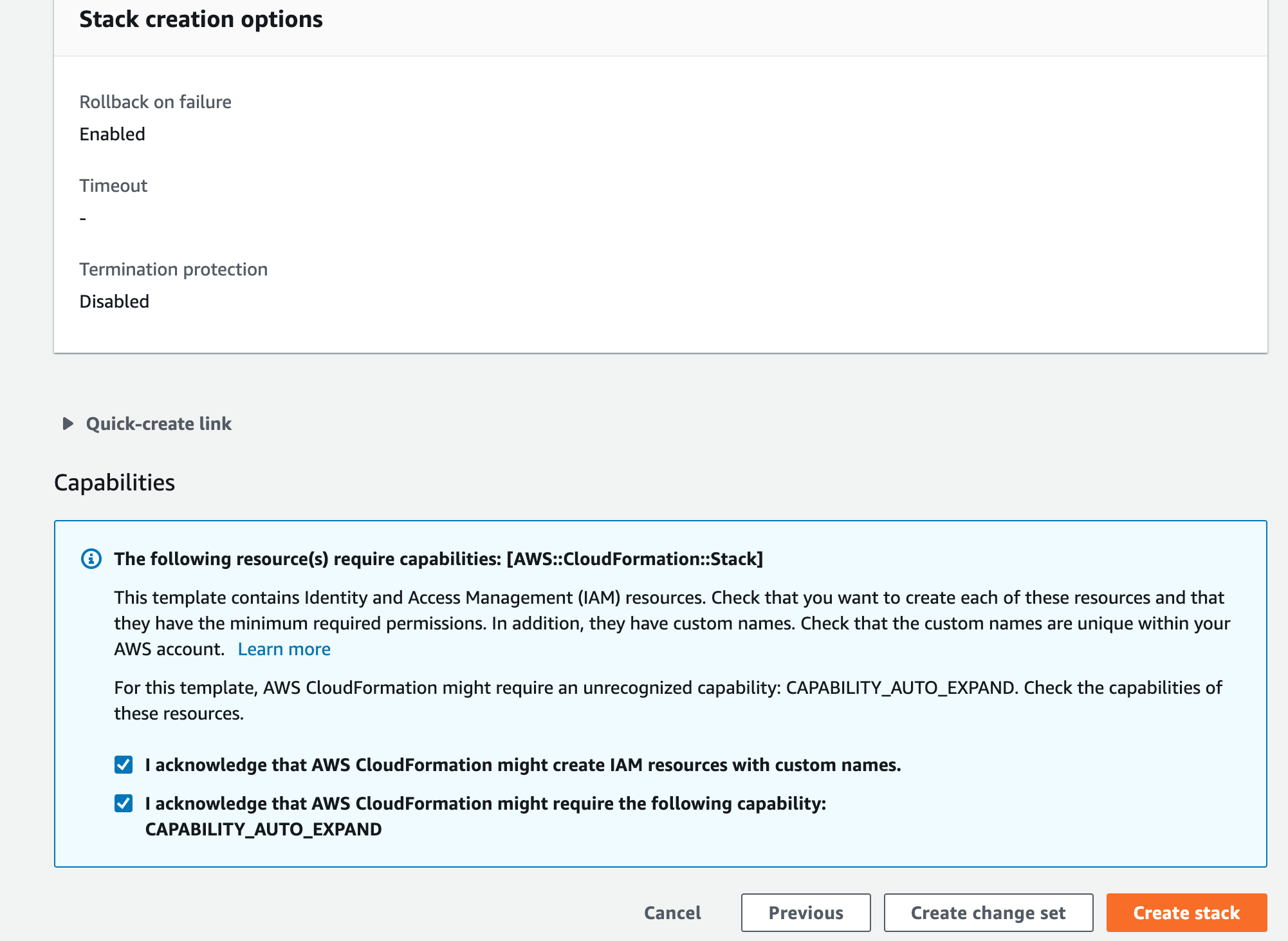The image size is (1288, 941).
Task: Uncheck CAPABILITY_AUTO_EXPAND acknowledgment checkbox
Action: click(x=124, y=803)
